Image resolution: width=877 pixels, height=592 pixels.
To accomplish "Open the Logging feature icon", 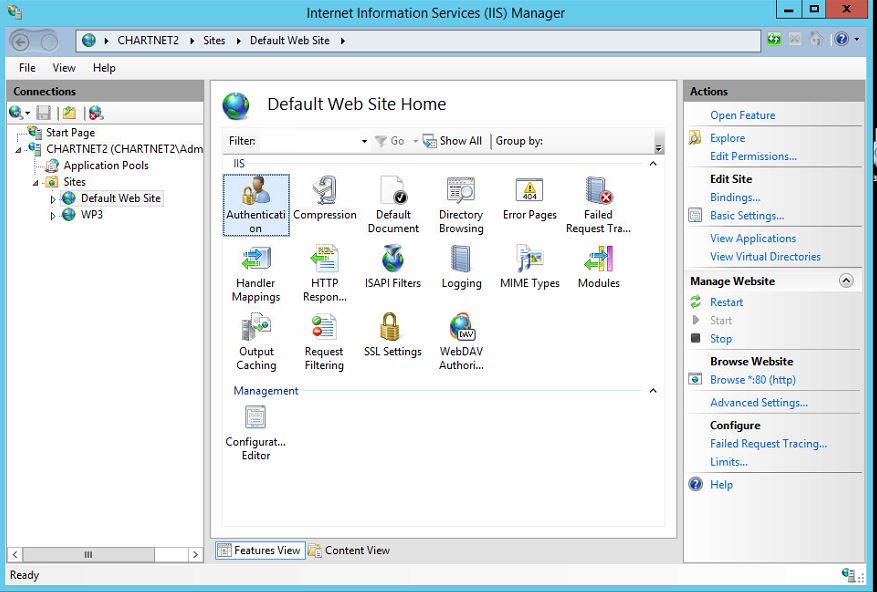I will tap(461, 267).
